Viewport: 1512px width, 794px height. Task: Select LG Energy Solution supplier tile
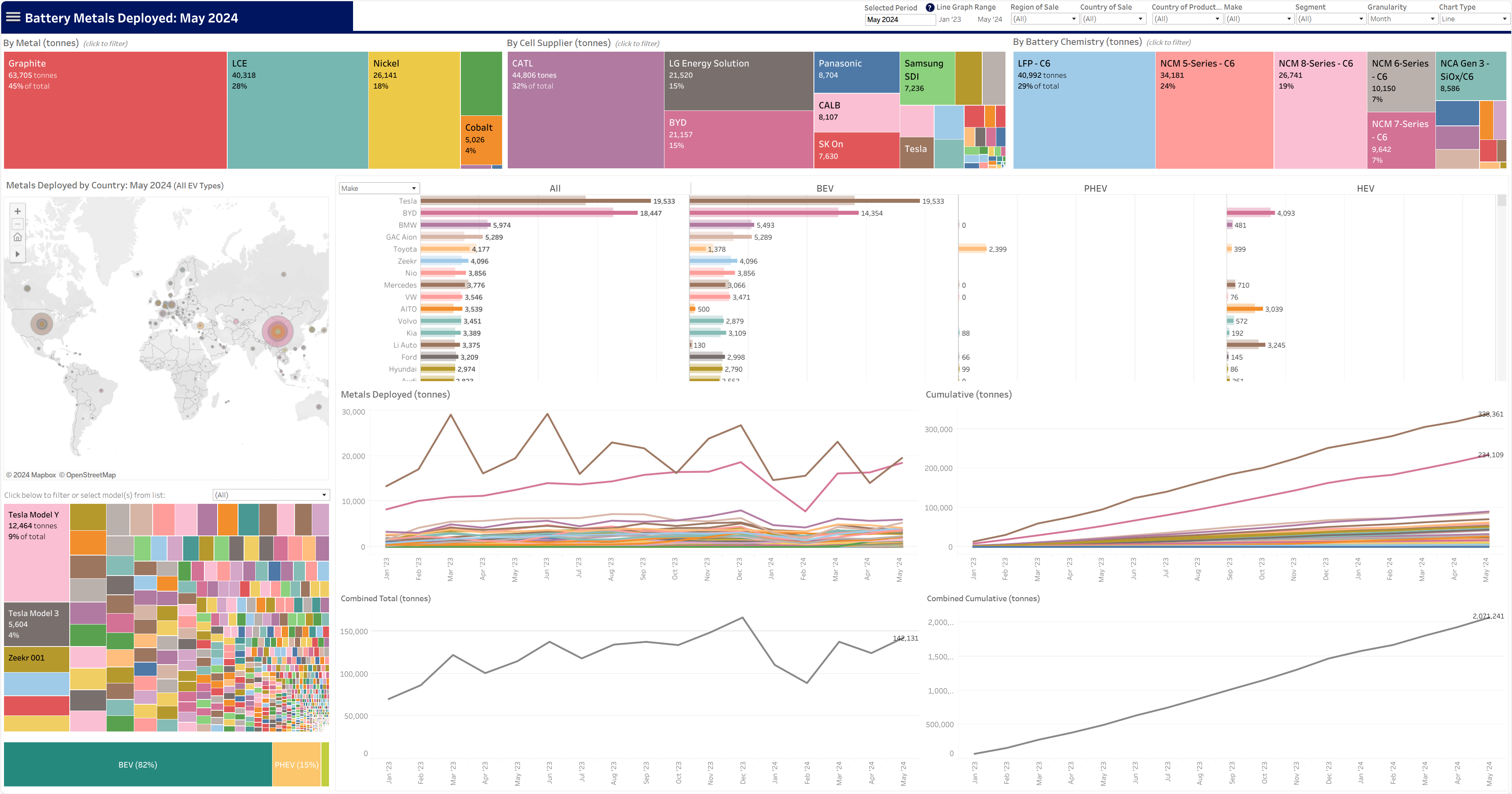pyautogui.click(x=739, y=81)
